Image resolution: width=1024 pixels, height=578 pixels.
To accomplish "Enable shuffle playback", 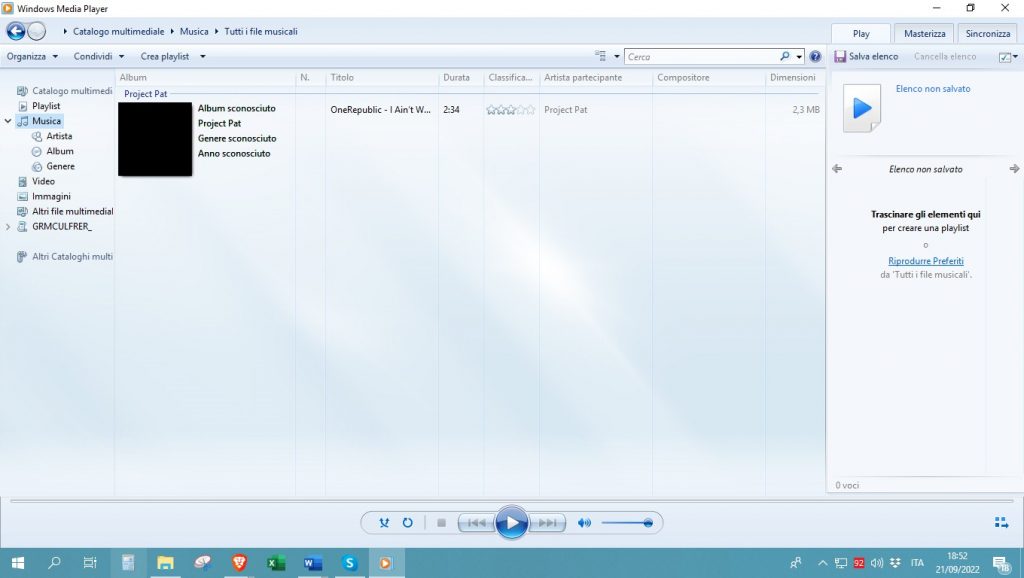I will [384, 522].
